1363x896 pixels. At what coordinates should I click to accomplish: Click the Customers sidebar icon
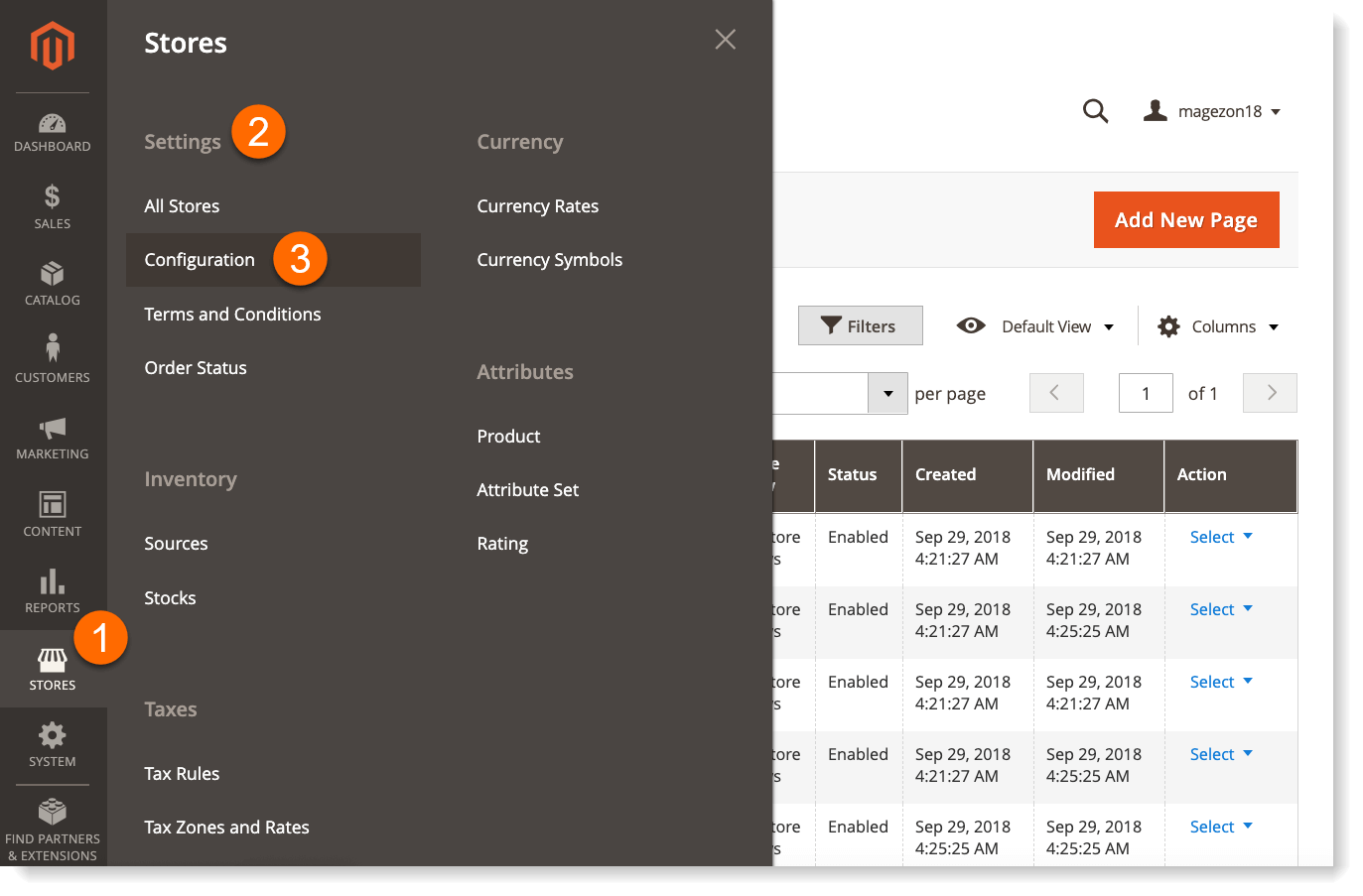52,359
